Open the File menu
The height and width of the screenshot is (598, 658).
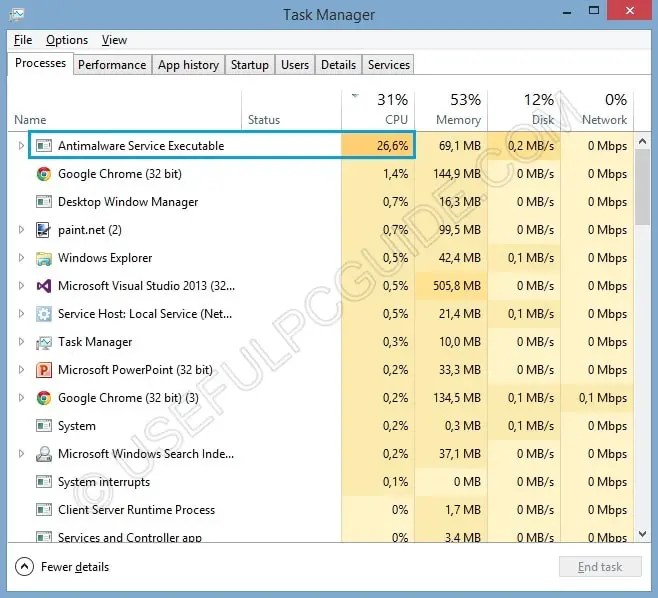click(x=23, y=40)
